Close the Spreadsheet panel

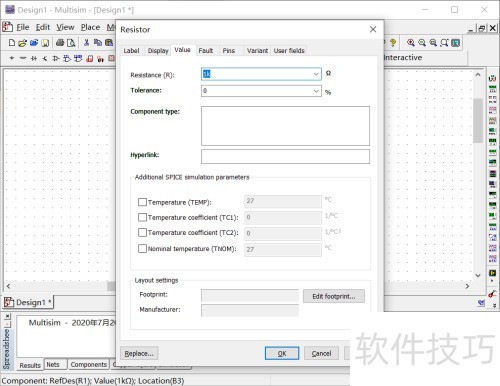coord(8,315)
